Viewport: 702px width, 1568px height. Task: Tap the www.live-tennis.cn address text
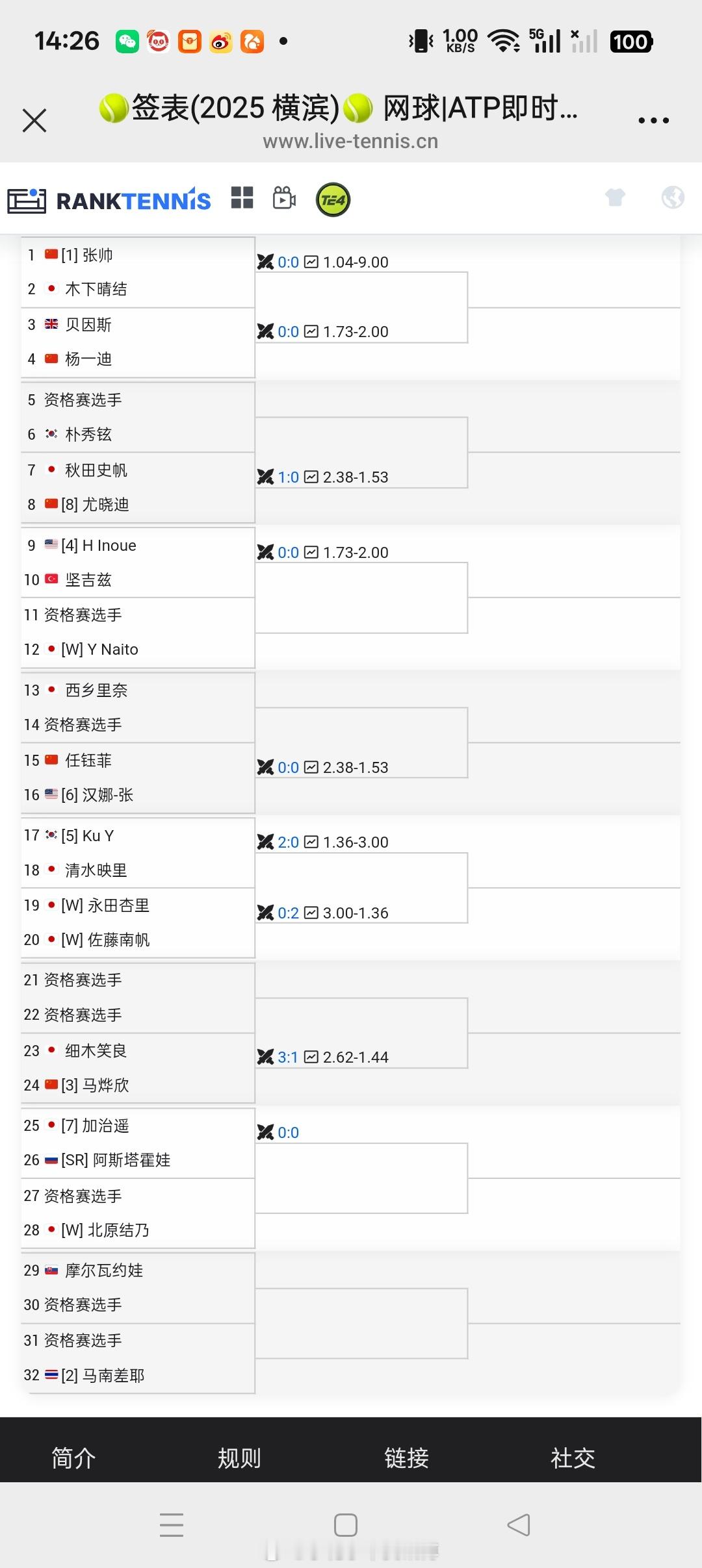[x=350, y=141]
